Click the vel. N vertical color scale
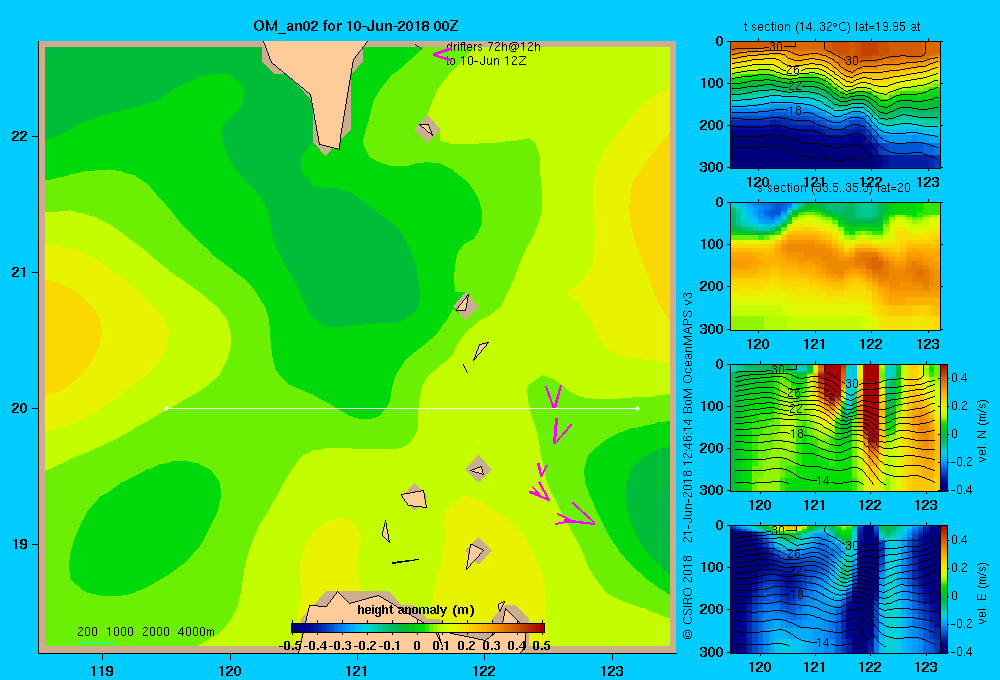This screenshot has height=680, width=1000. pyautogui.click(x=945, y=427)
